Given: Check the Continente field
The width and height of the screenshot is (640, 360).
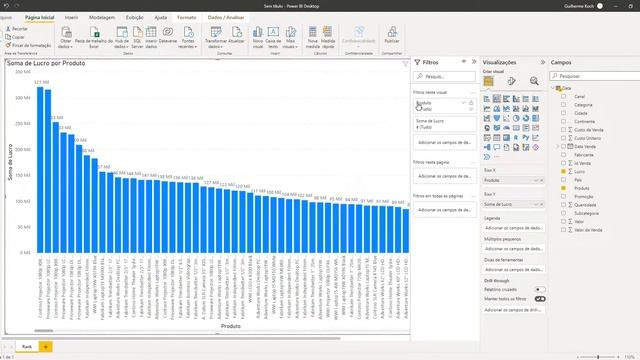Looking at the screenshot, I should pos(564,122).
